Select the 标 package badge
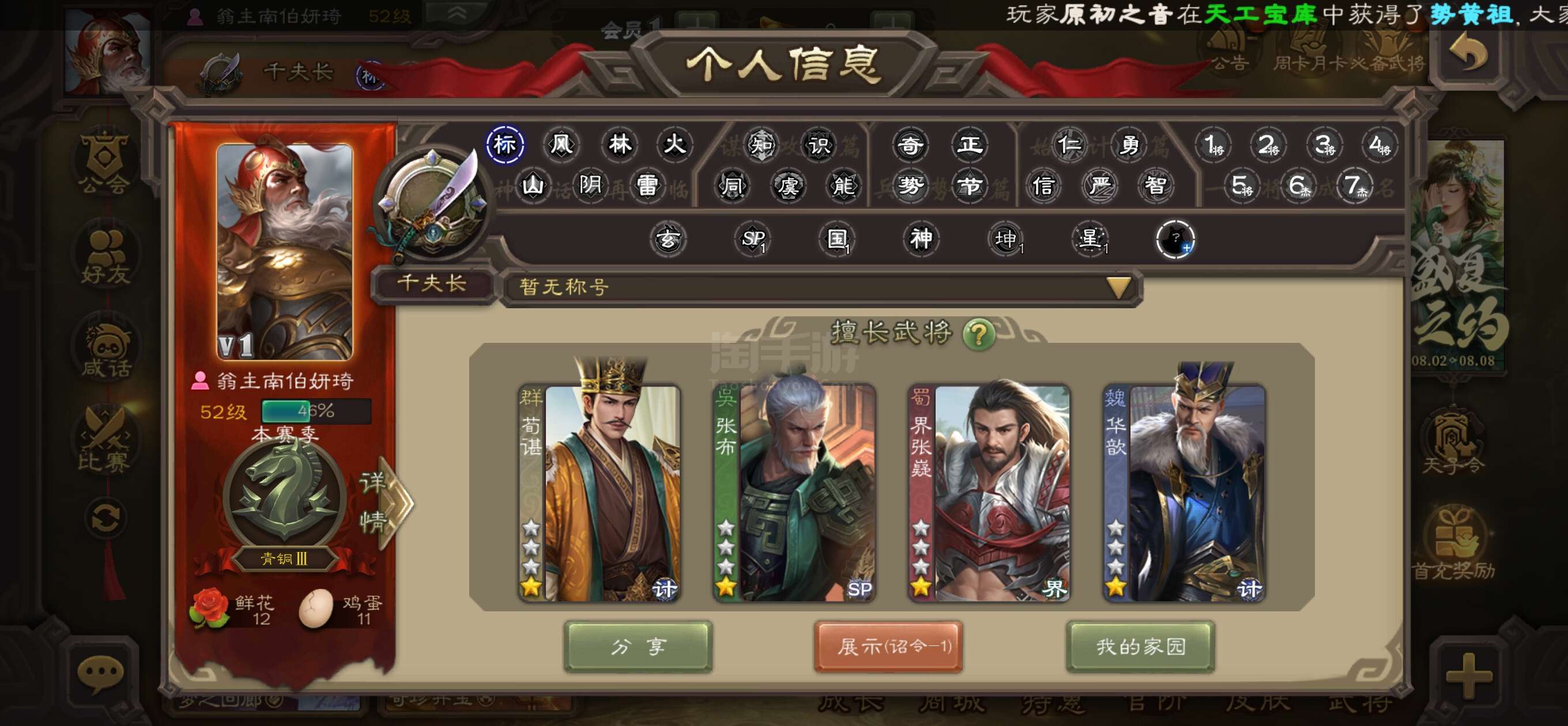 [x=504, y=145]
